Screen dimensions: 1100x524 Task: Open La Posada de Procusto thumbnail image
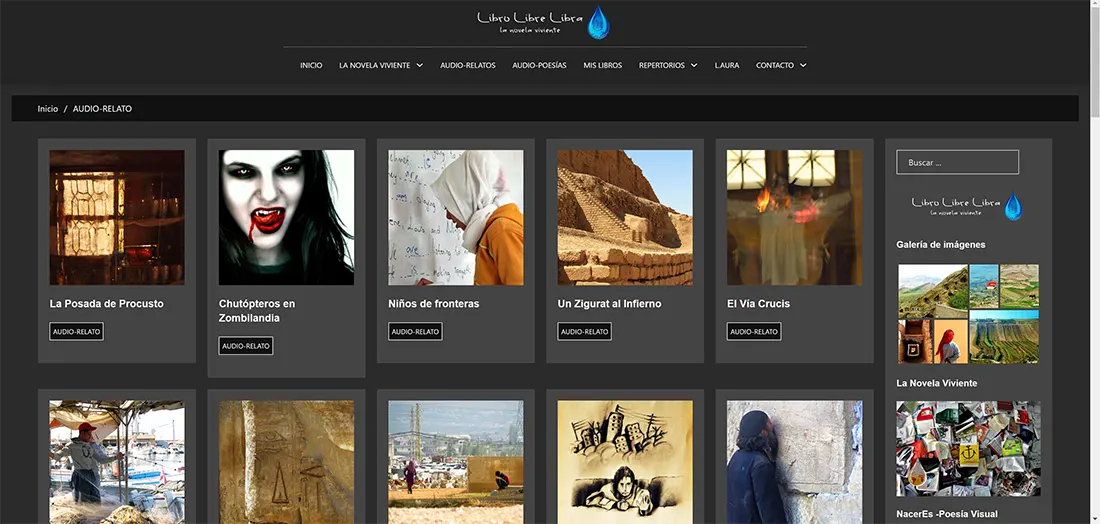(117, 217)
